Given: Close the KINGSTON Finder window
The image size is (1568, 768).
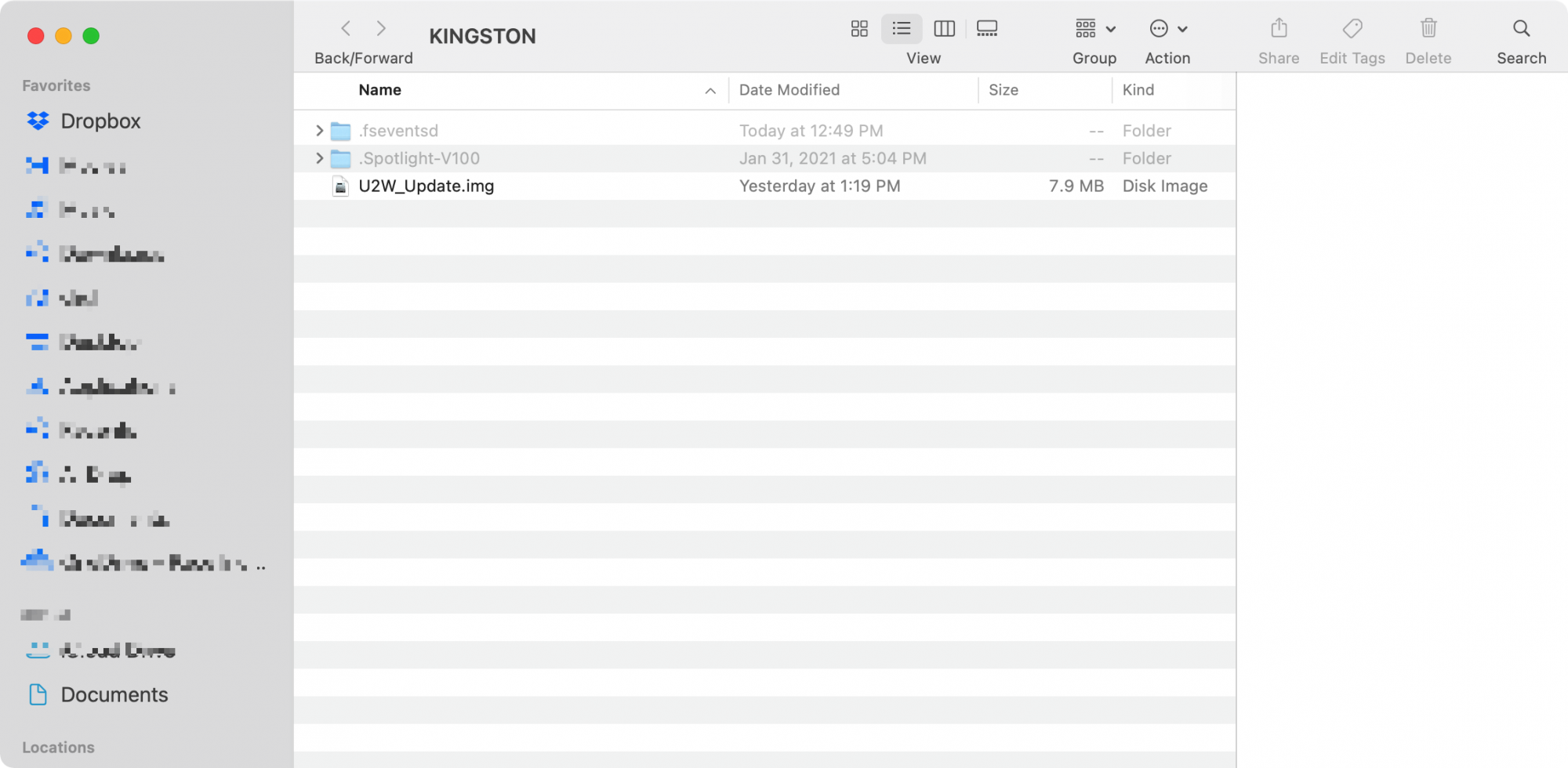Looking at the screenshot, I should tap(35, 36).
